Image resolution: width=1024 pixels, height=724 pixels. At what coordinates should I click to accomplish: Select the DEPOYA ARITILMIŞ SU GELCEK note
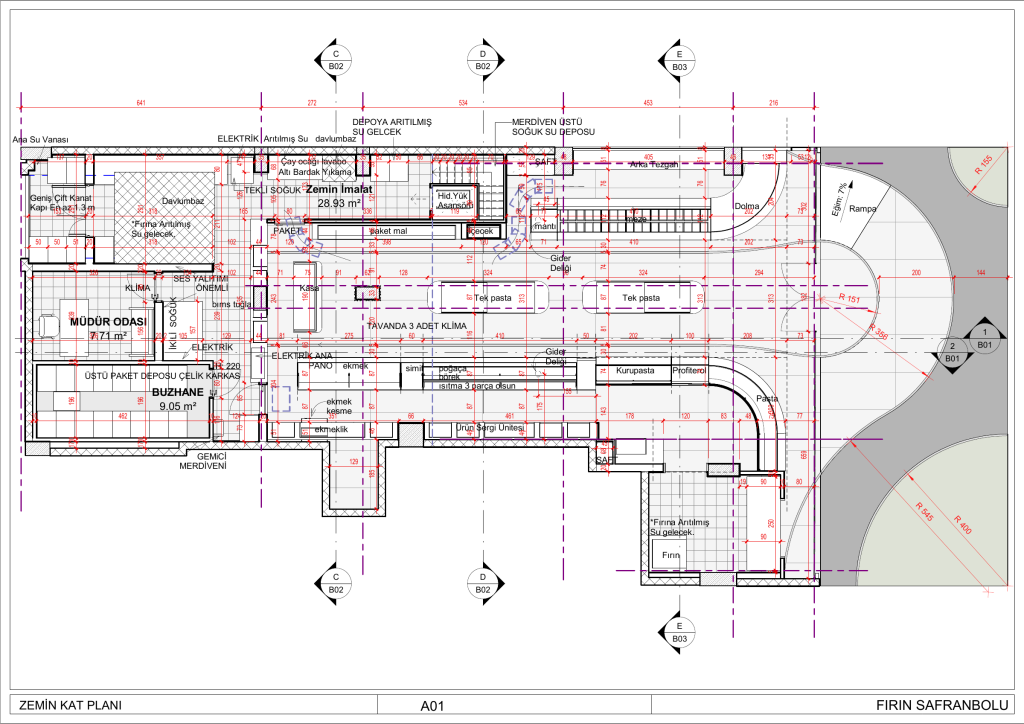point(392,127)
